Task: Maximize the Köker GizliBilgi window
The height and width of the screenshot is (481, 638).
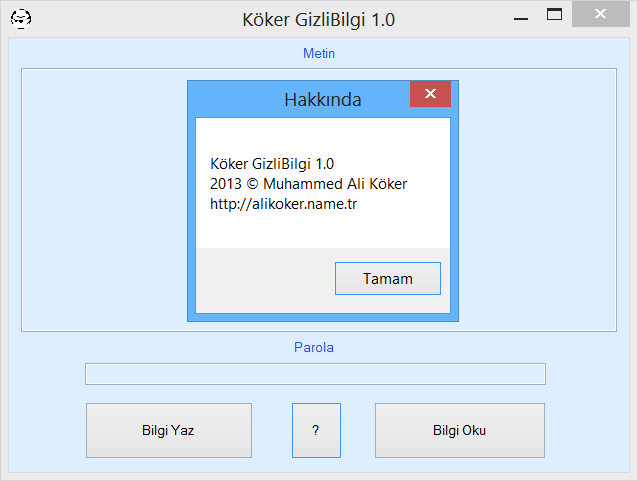Action: coord(554,16)
